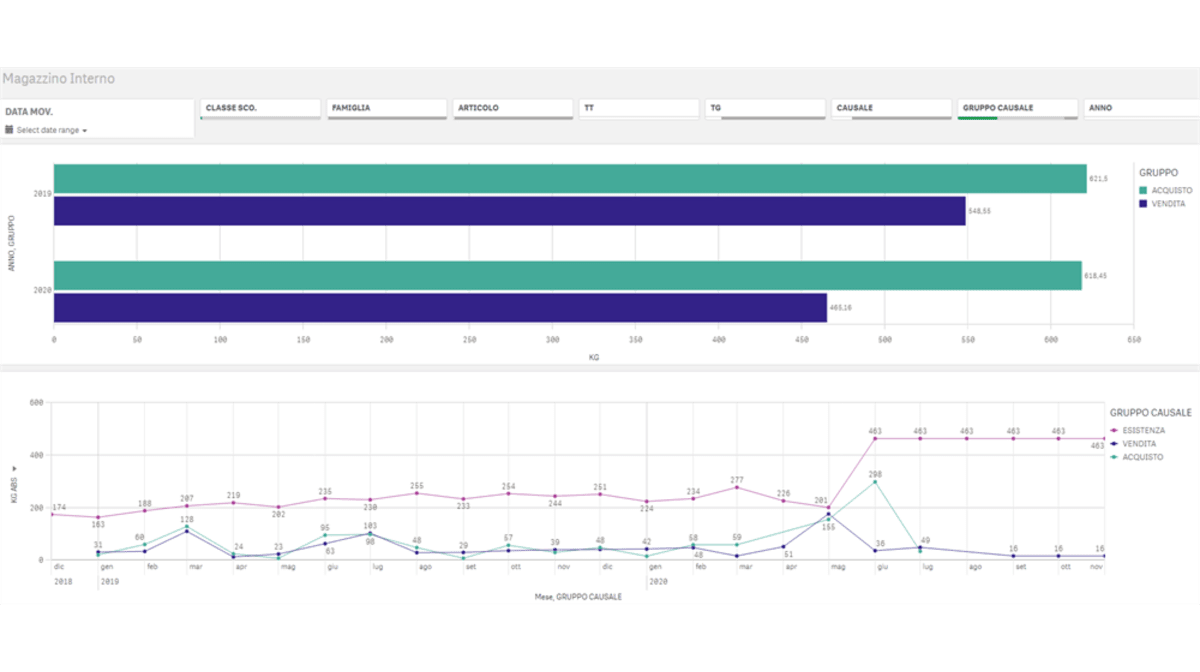This screenshot has height=672, width=1200.
Task: Click the FAMIGLIA filter field
Action: [386, 108]
